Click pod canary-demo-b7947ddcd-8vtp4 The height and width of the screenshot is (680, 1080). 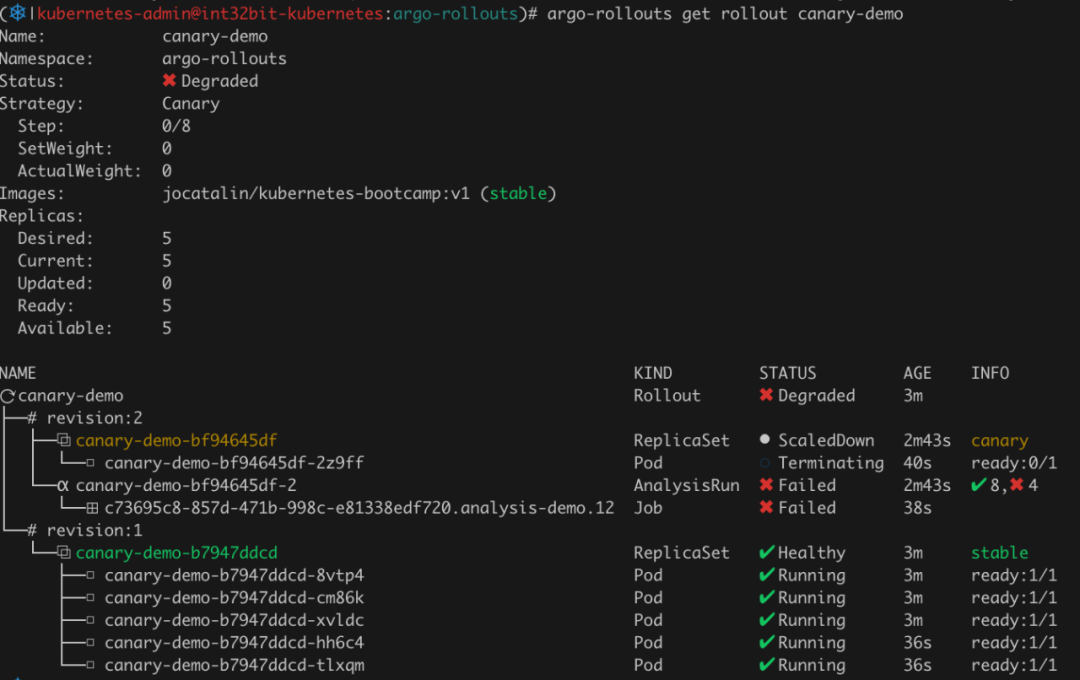tap(234, 576)
